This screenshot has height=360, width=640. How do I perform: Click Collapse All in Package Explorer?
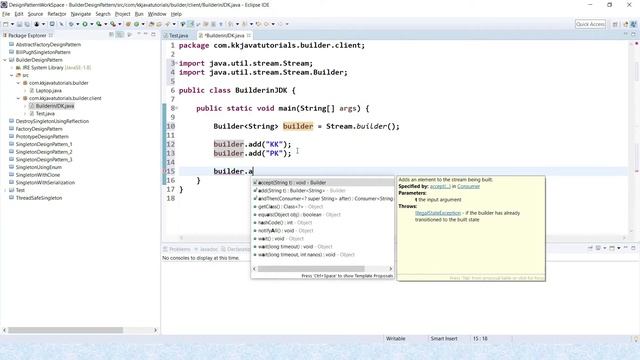[x=111, y=35]
